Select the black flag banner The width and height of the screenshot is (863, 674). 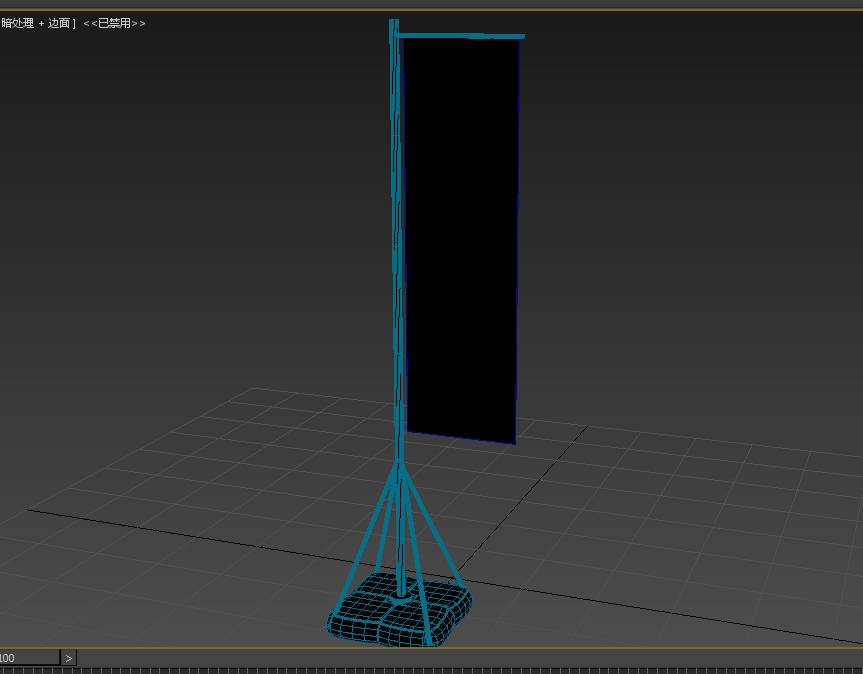(460, 240)
